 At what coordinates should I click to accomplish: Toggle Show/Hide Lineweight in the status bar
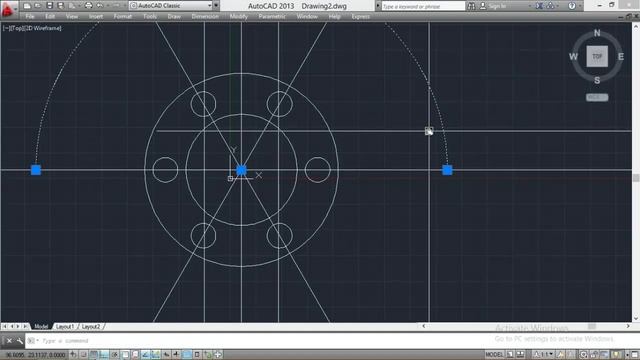(x=176, y=354)
